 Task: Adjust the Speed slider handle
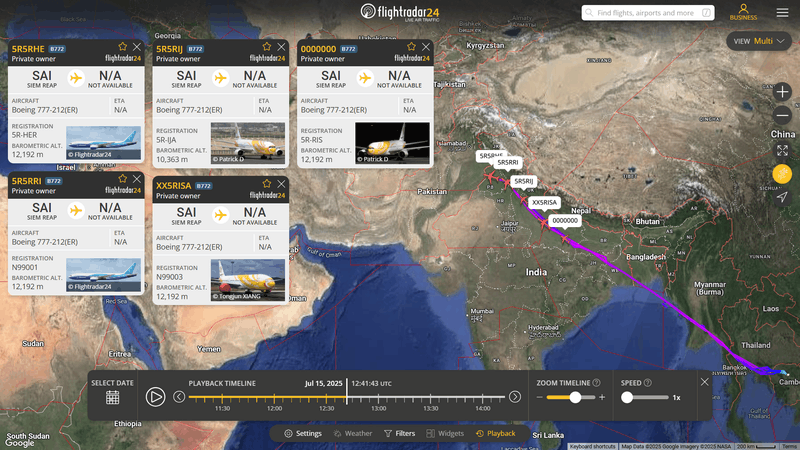point(627,397)
